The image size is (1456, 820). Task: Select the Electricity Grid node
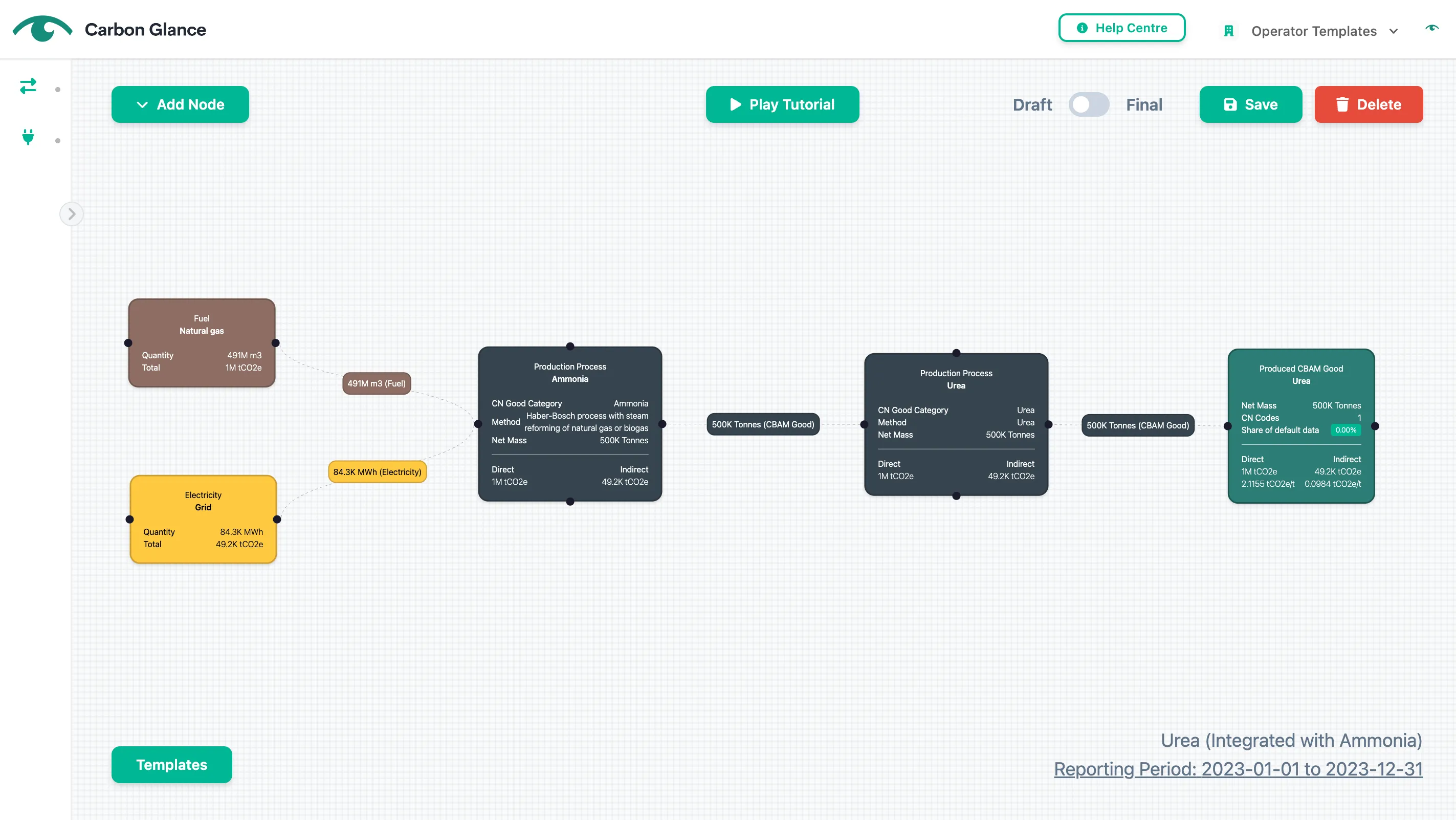203,519
